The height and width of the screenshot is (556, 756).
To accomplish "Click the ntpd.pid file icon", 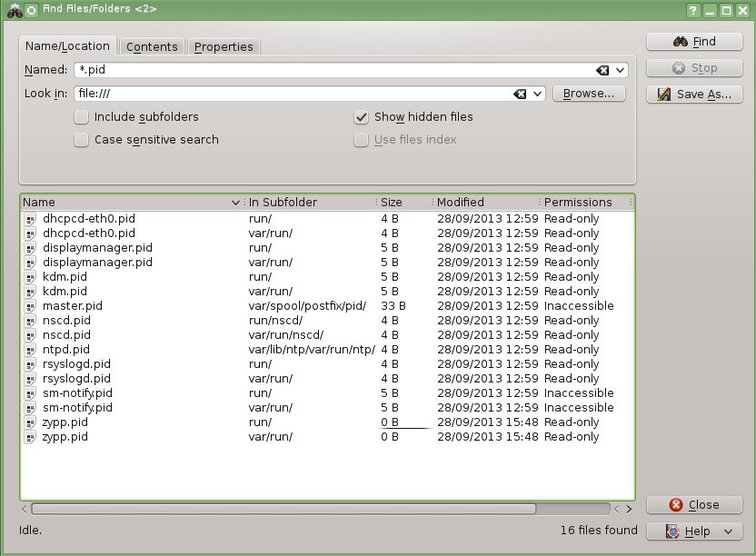I will (30, 350).
